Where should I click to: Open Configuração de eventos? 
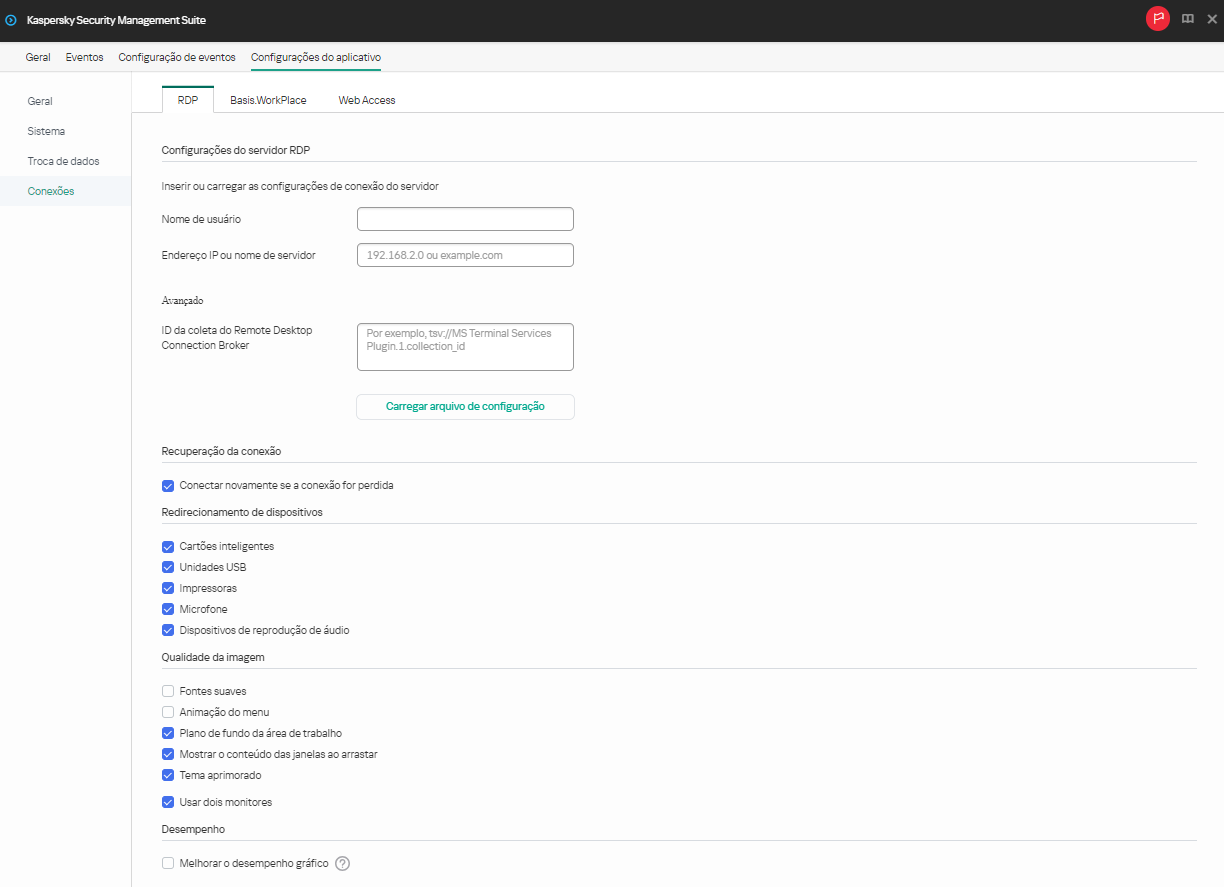(176, 57)
